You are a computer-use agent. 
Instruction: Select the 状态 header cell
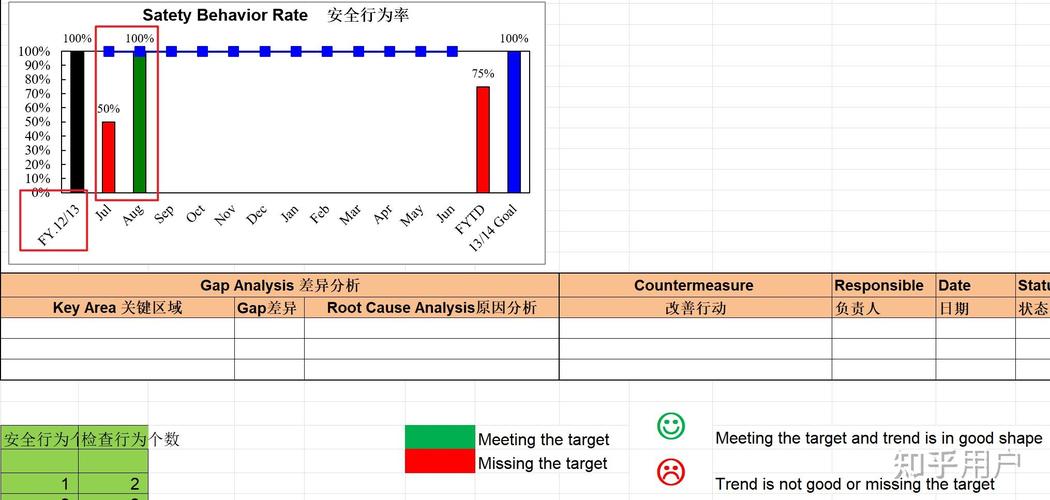[x=1033, y=307]
